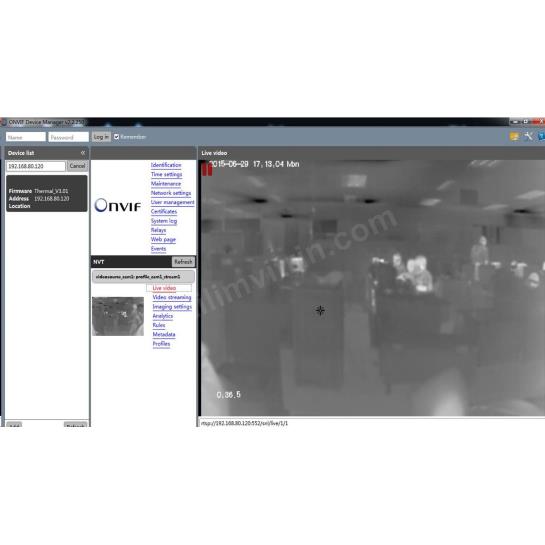Viewport: 545px width, 545px height.
Task: Open the Events link
Action: 158,249
